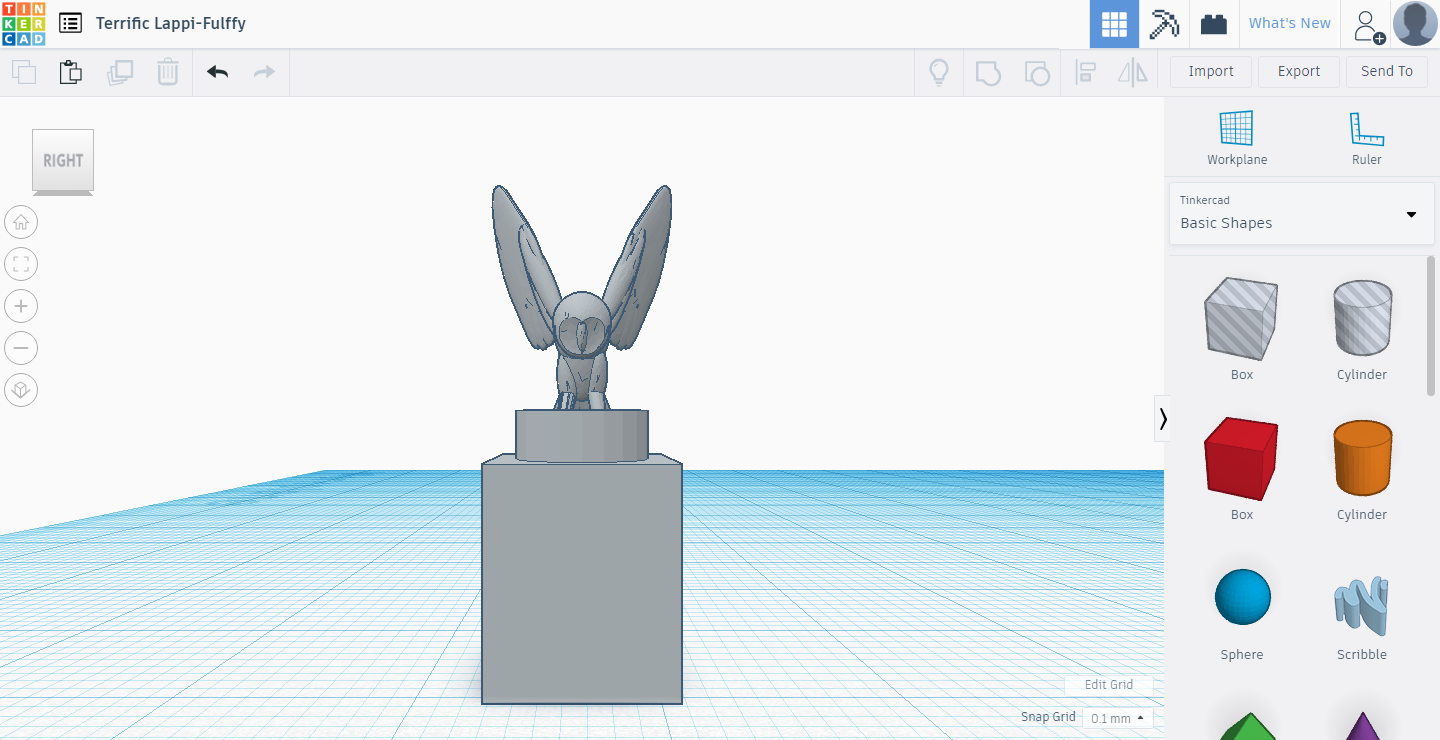The height and width of the screenshot is (740, 1440).
Task: Open the Blocks pickaxe mode
Action: point(1164,24)
